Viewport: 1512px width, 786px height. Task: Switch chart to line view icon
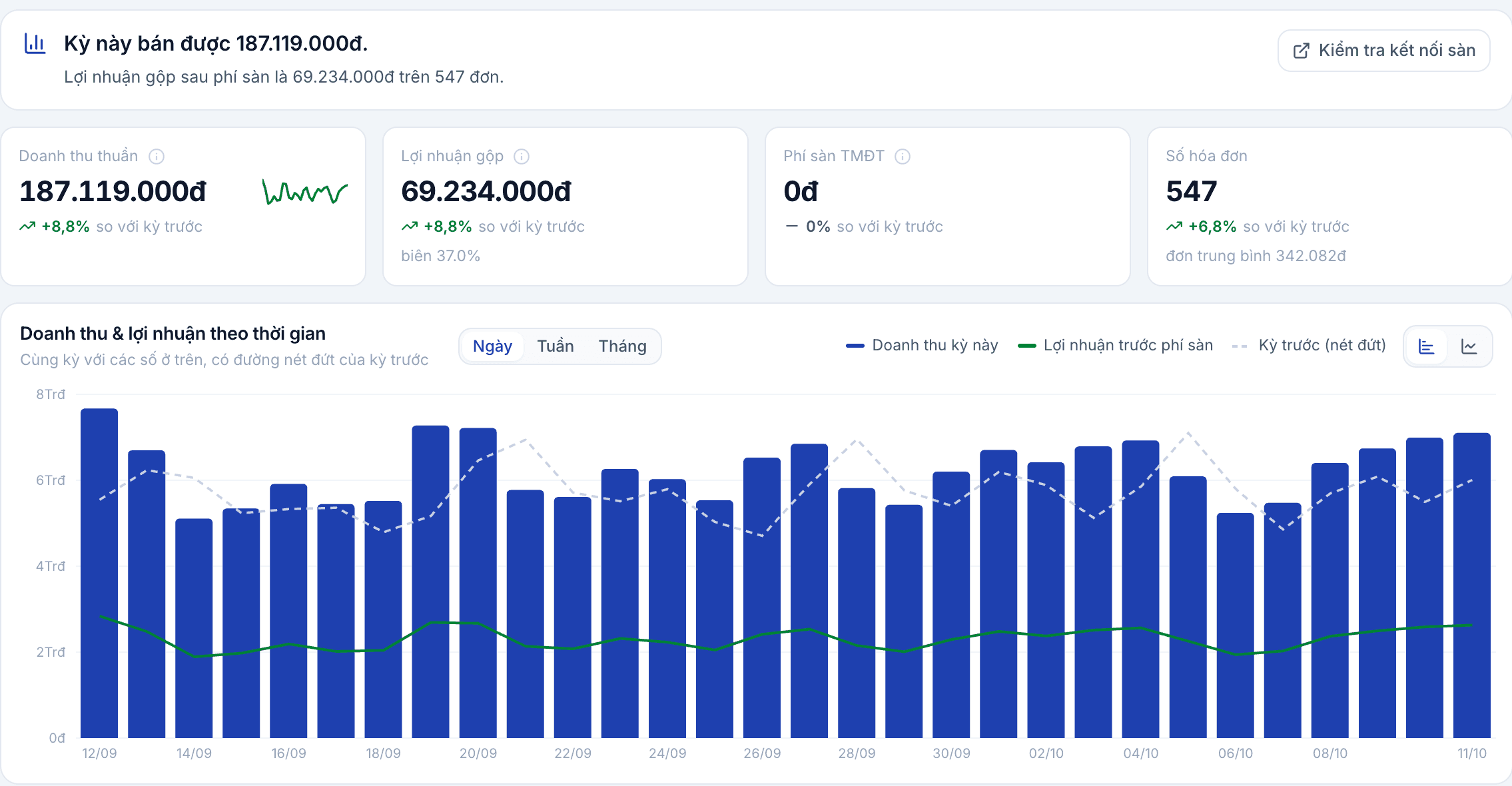pyautogui.click(x=1469, y=346)
